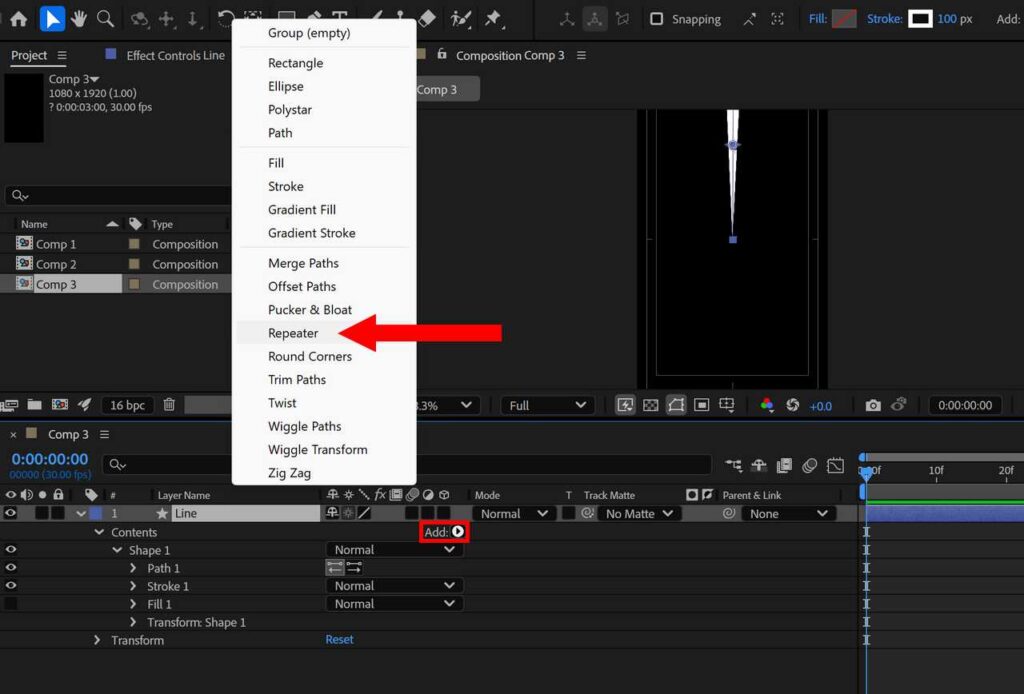Select the Eraser tool
Screen dimensions: 1024x694
pos(426,18)
